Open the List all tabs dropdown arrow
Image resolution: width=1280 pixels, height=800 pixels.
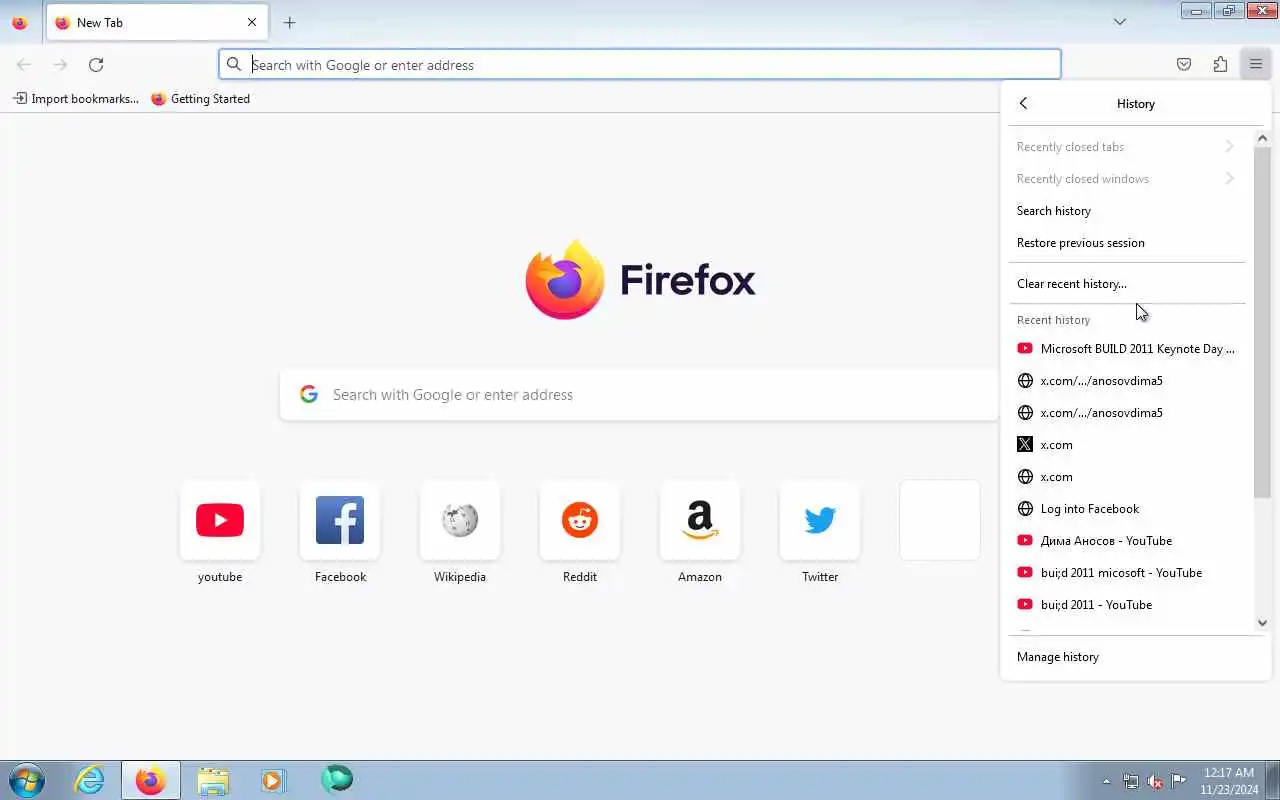[1120, 22]
